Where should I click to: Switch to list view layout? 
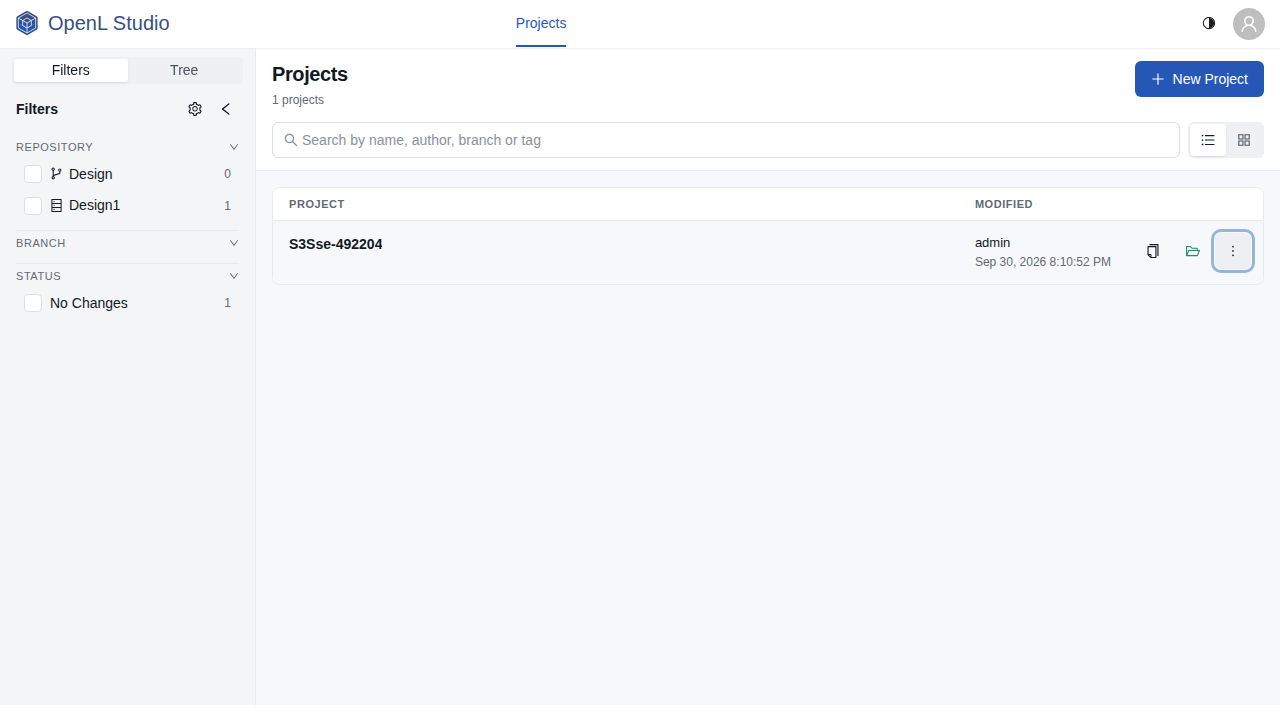tap(1208, 140)
